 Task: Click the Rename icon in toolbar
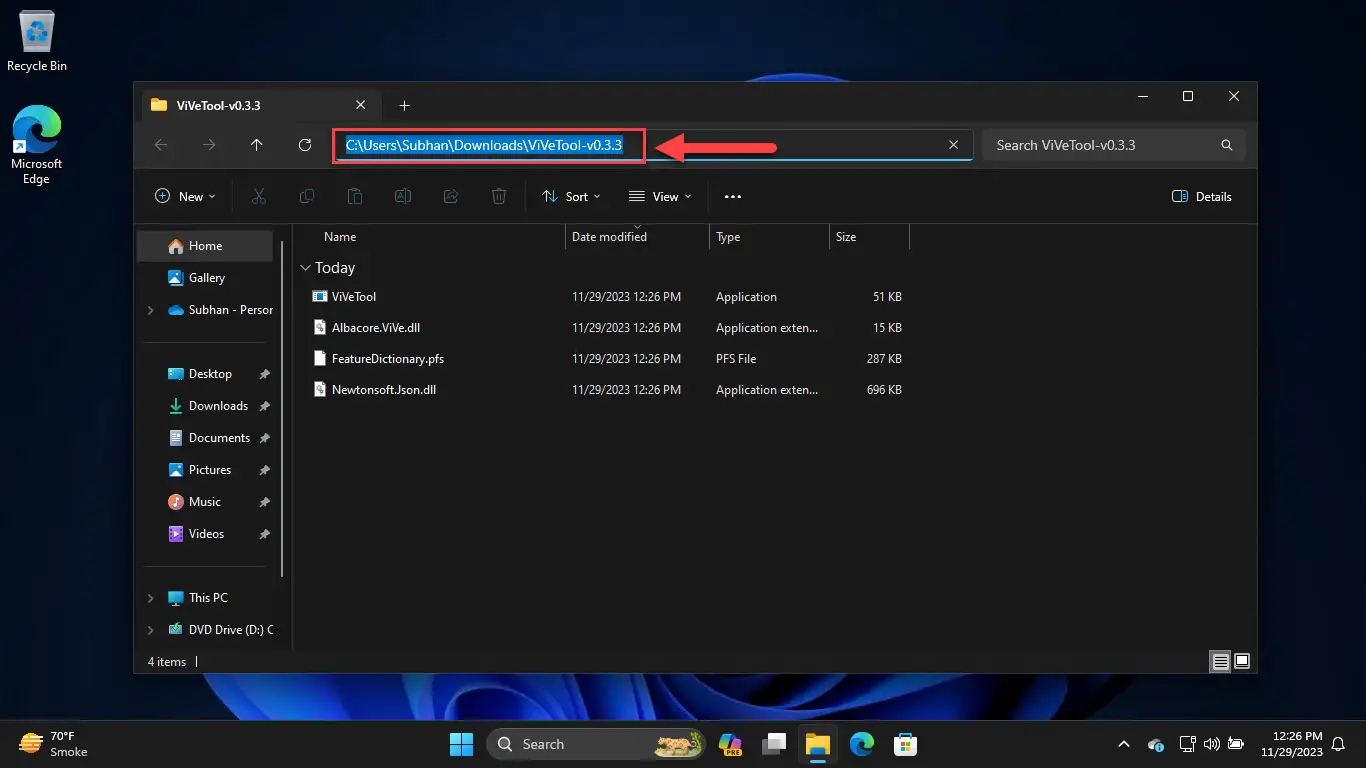coord(403,196)
